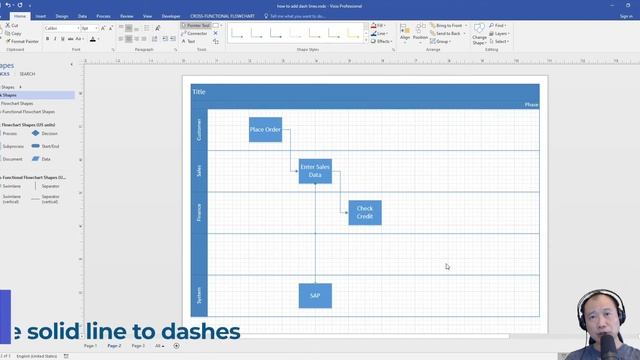Click the Copy command
640x360 pixels.
[13, 33]
